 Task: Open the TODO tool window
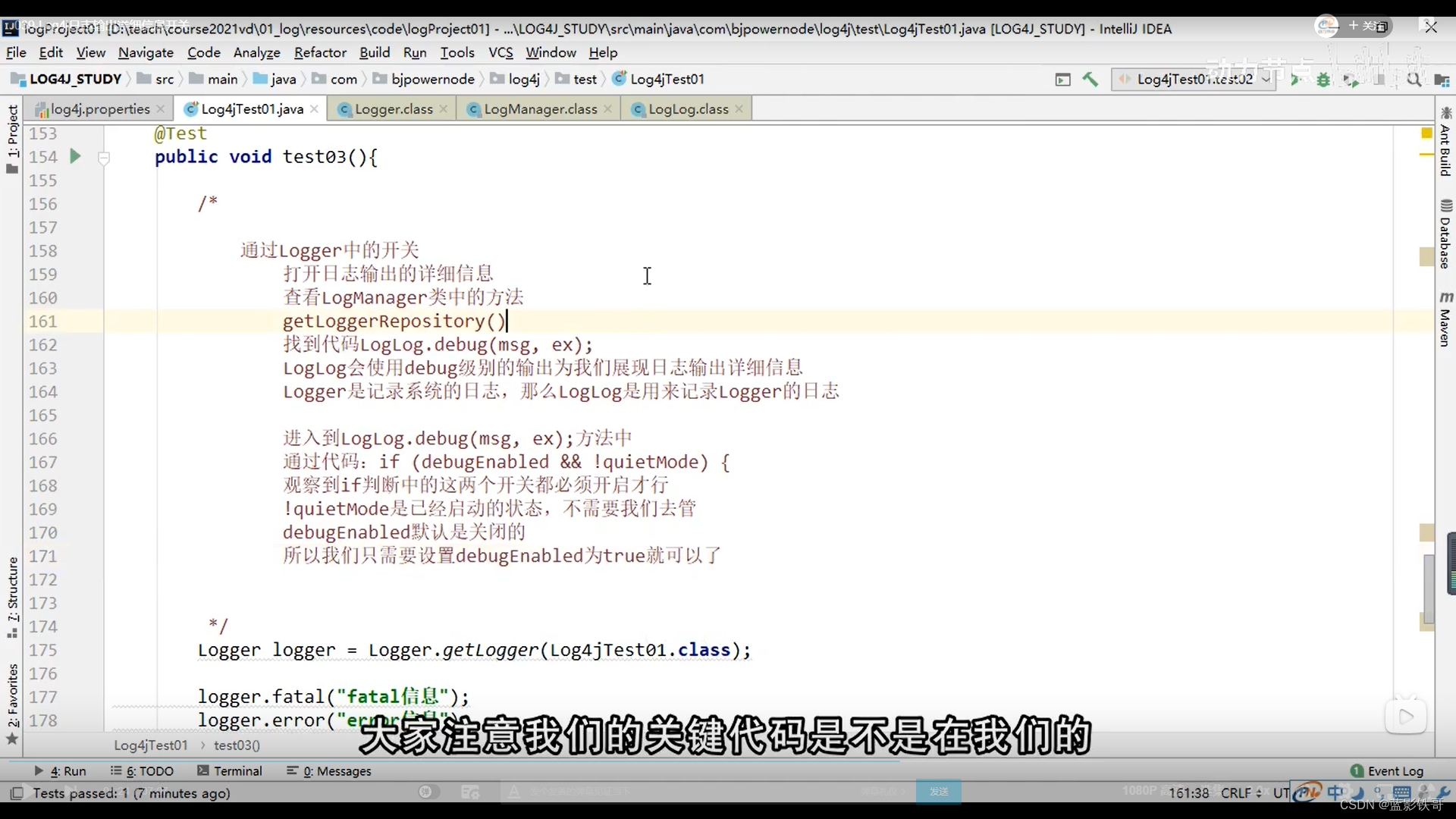click(143, 771)
